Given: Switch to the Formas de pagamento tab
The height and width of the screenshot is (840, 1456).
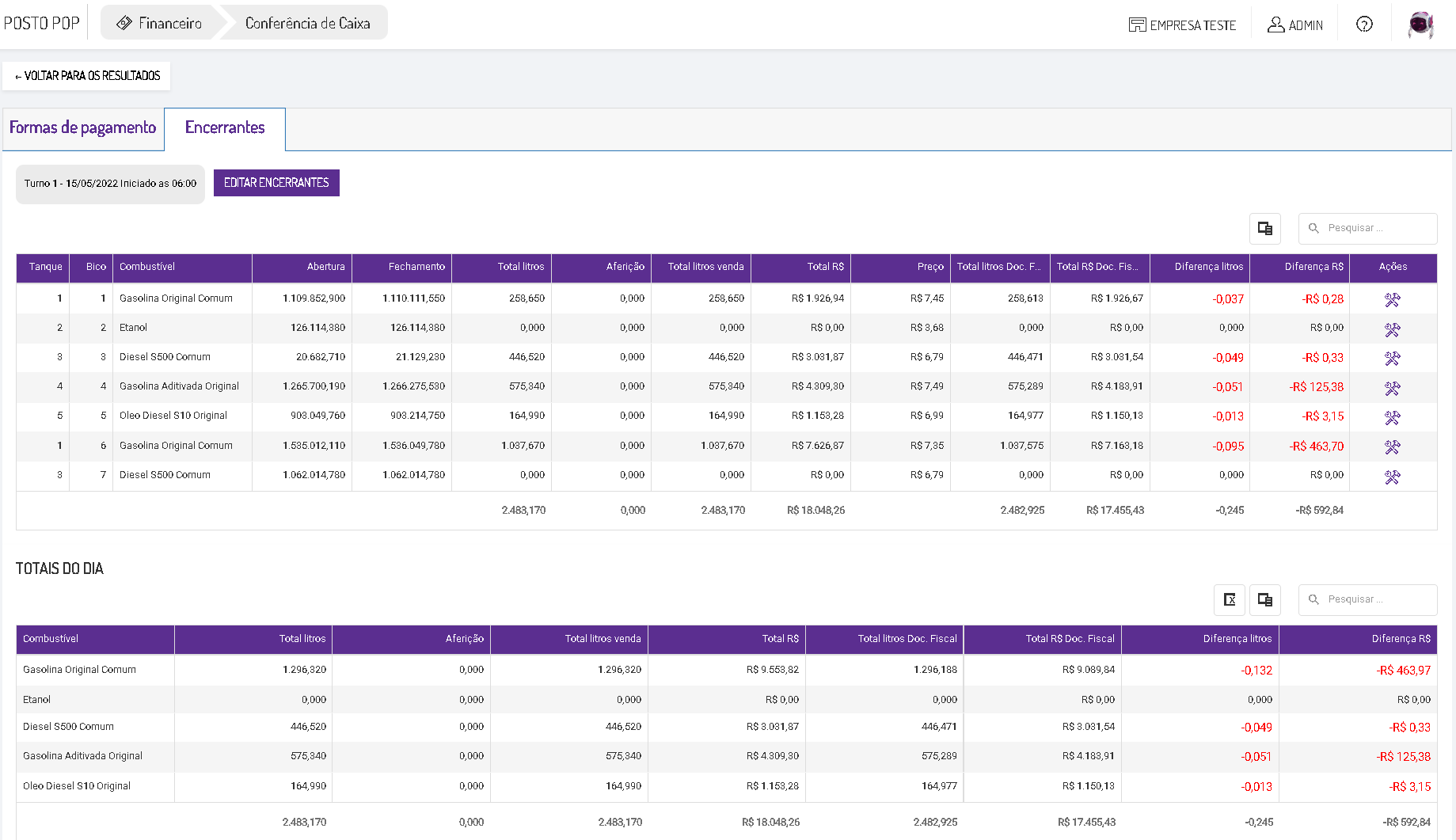Looking at the screenshot, I should (x=83, y=128).
